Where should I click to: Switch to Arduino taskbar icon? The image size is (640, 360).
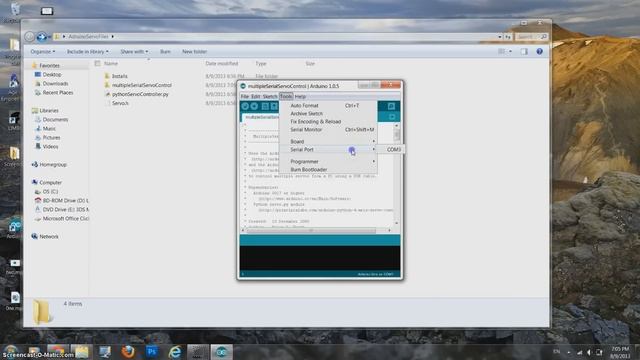click(222, 351)
